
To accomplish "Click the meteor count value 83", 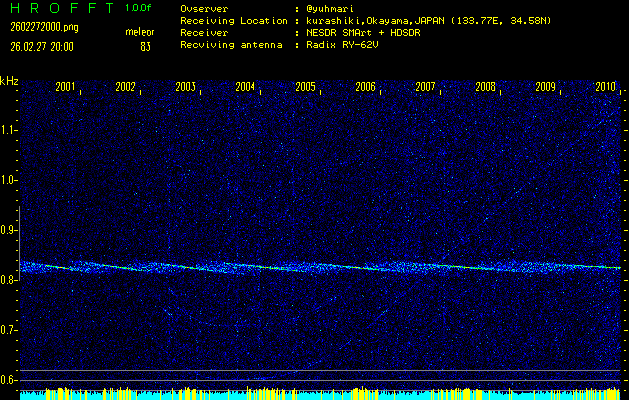I will (146, 45).
